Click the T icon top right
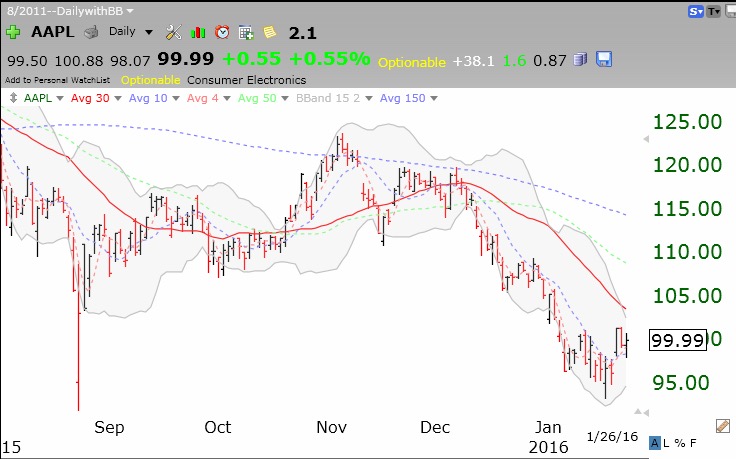This screenshot has height=459, width=736. (713, 12)
